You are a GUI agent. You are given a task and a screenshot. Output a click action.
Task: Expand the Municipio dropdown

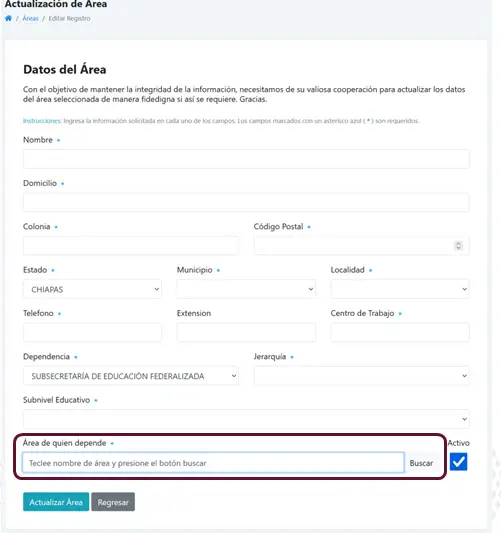click(x=246, y=289)
